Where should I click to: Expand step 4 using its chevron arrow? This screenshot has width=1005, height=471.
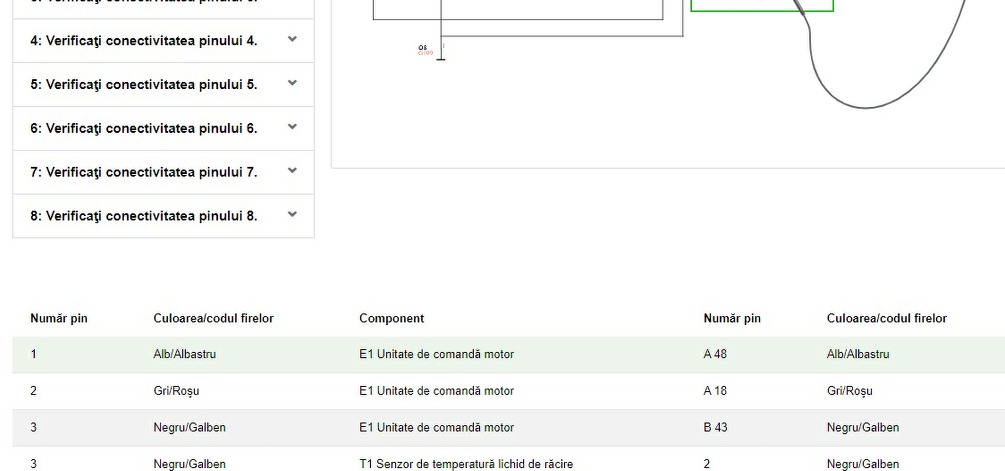tap(292, 40)
